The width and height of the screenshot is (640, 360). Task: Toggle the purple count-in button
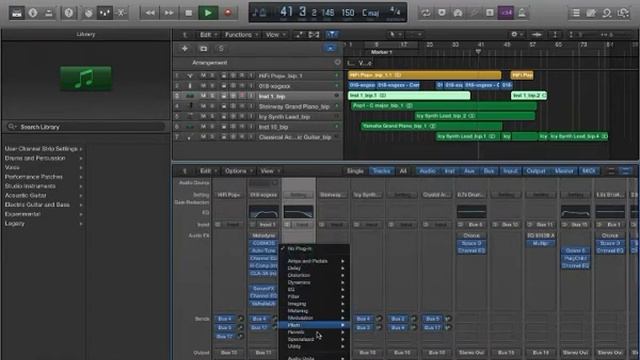click(506, 13)
